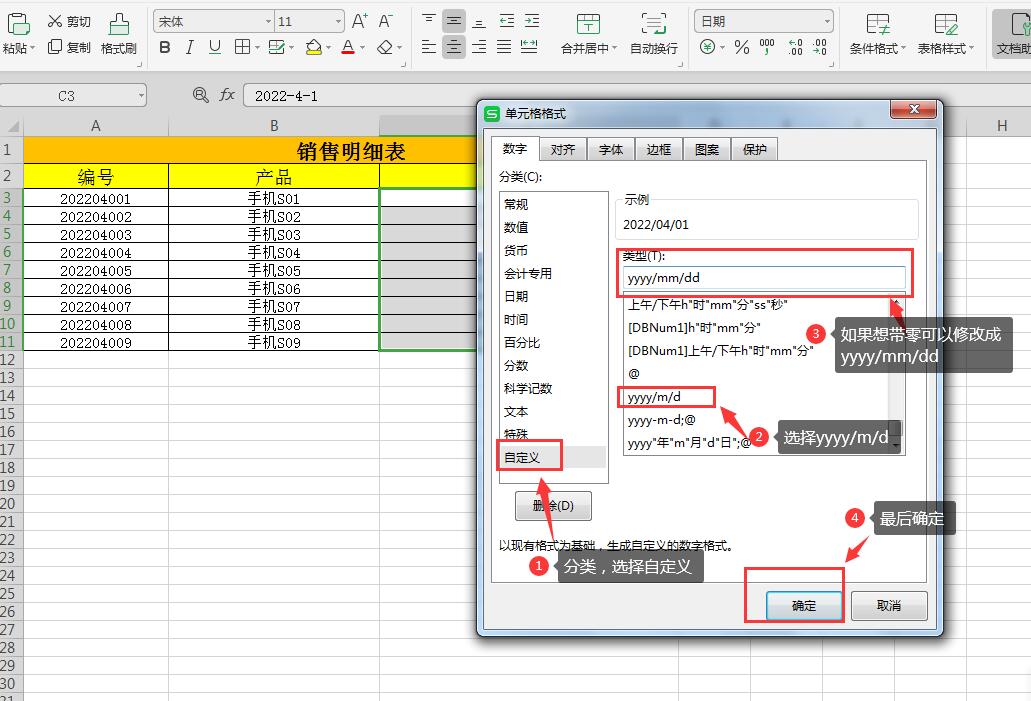Click the increase decimal places icon

coord(796,47)
